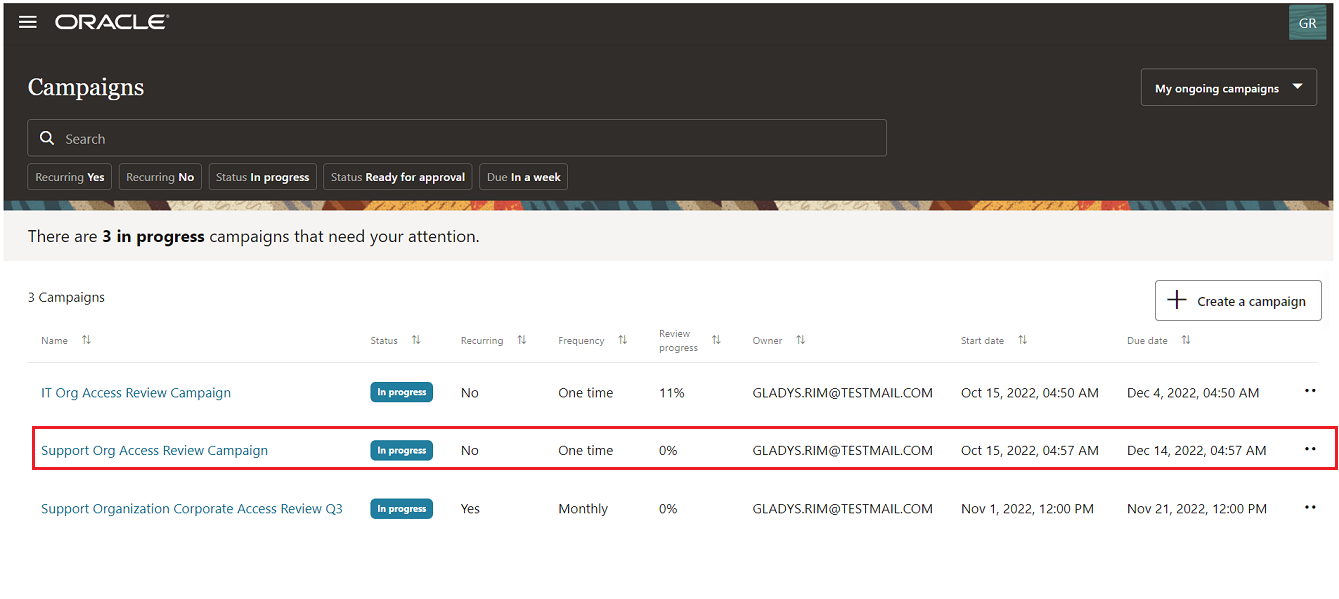This screenshot has height=599, width=1339.
Task: Click the Oct 15, 2022, 04:57 AM start date
Action: [1030, 451]
